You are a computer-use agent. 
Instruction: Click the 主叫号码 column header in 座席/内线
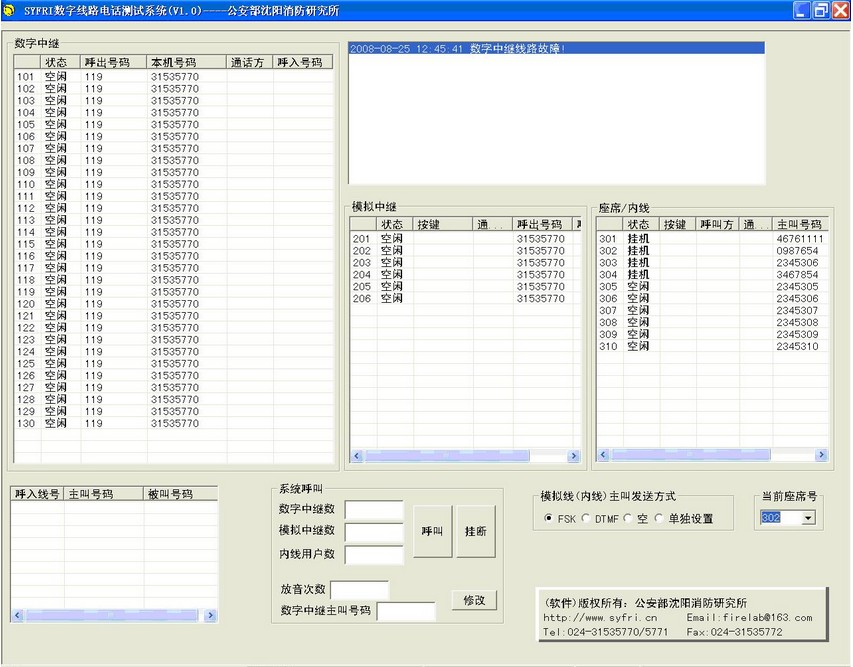click(x=800, y=224)
